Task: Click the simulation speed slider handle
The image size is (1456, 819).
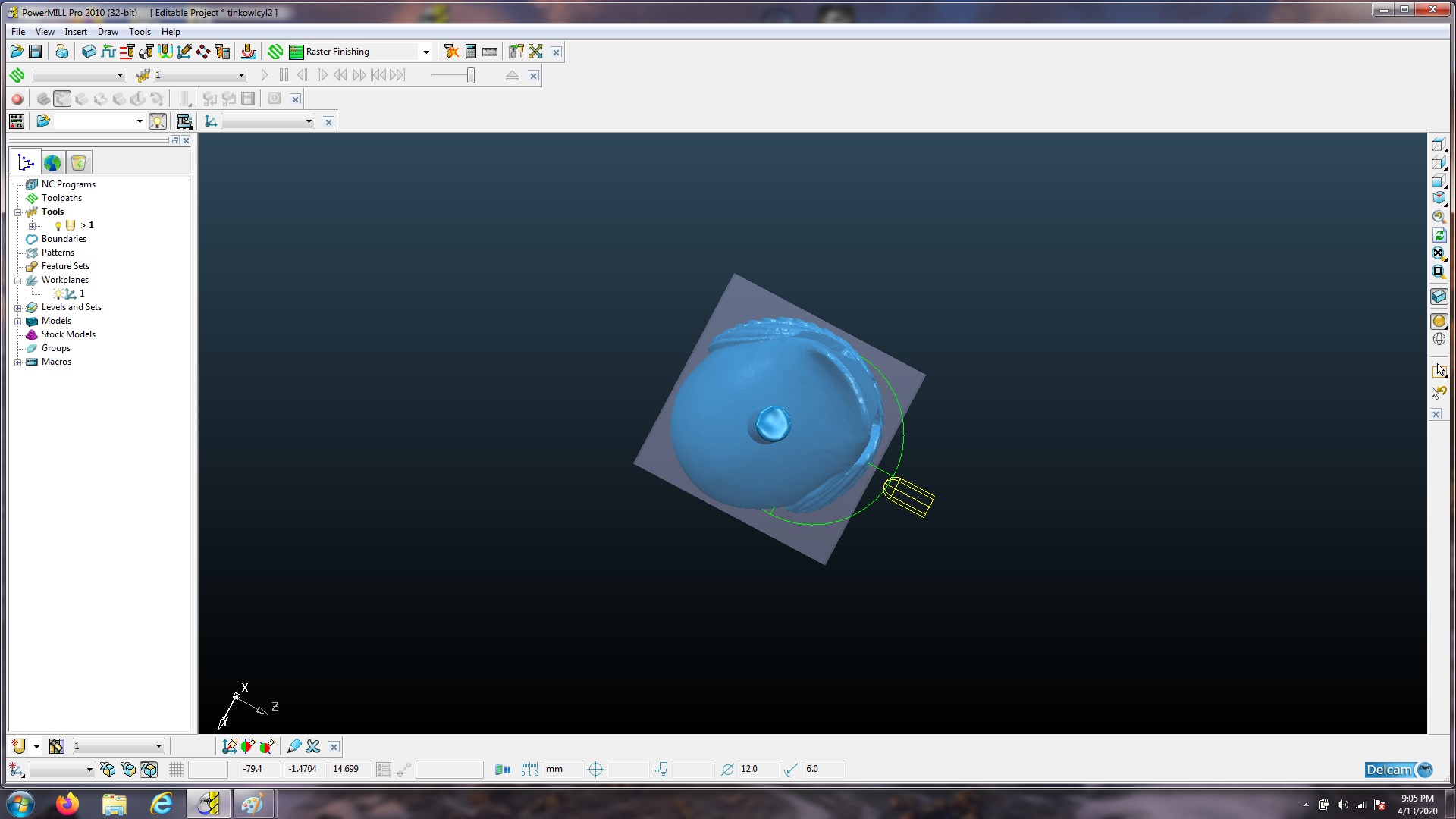Action: (471, 75)
